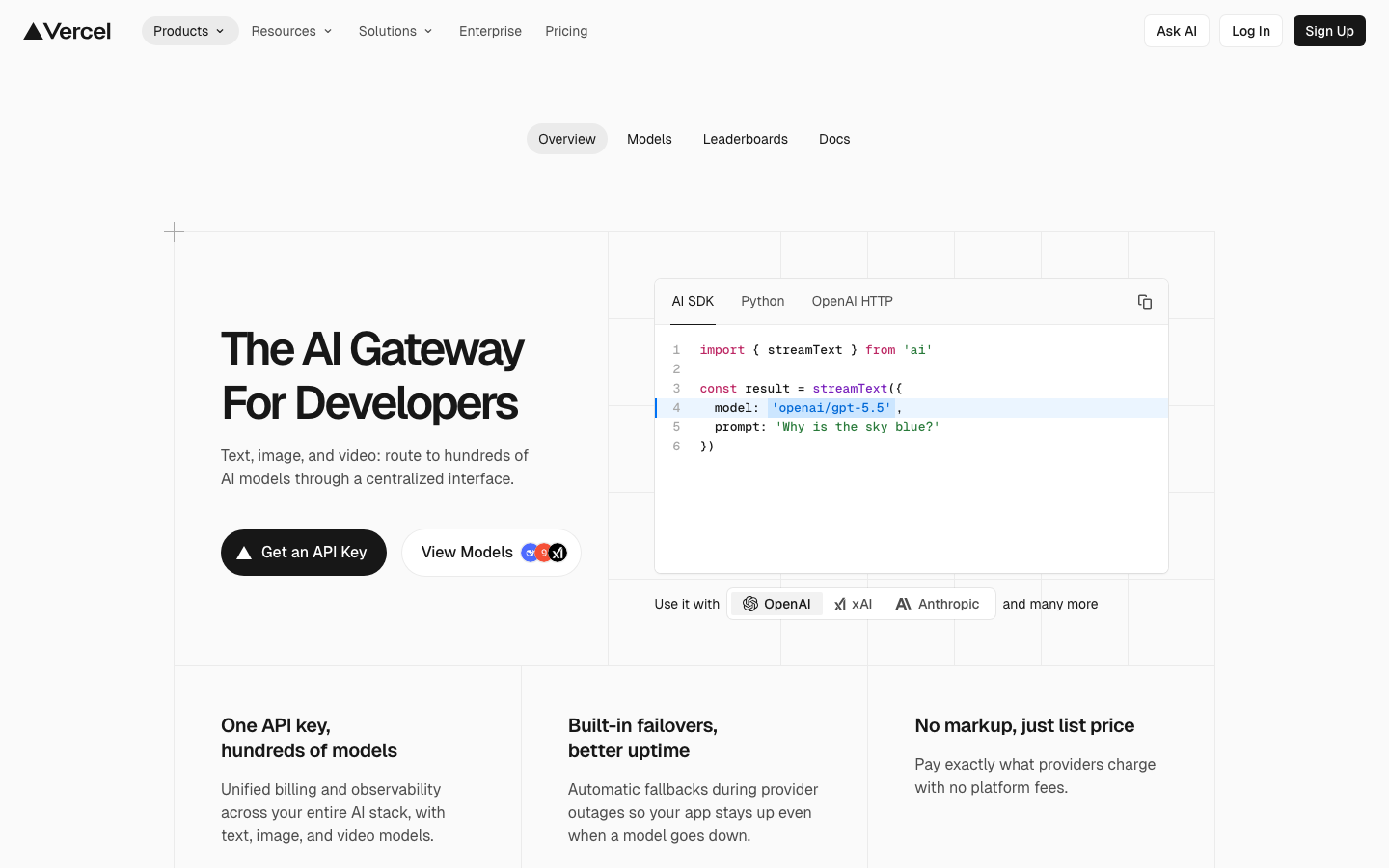Follow the many more link
The image size is (1389, 868).
pos(1064,604)
